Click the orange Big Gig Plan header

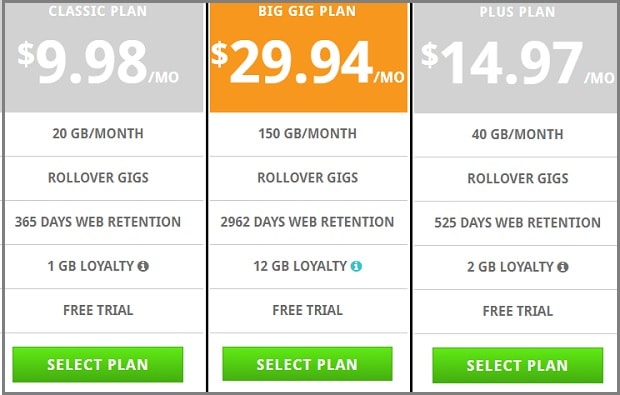pyautogui.click(x=308, y=58)
